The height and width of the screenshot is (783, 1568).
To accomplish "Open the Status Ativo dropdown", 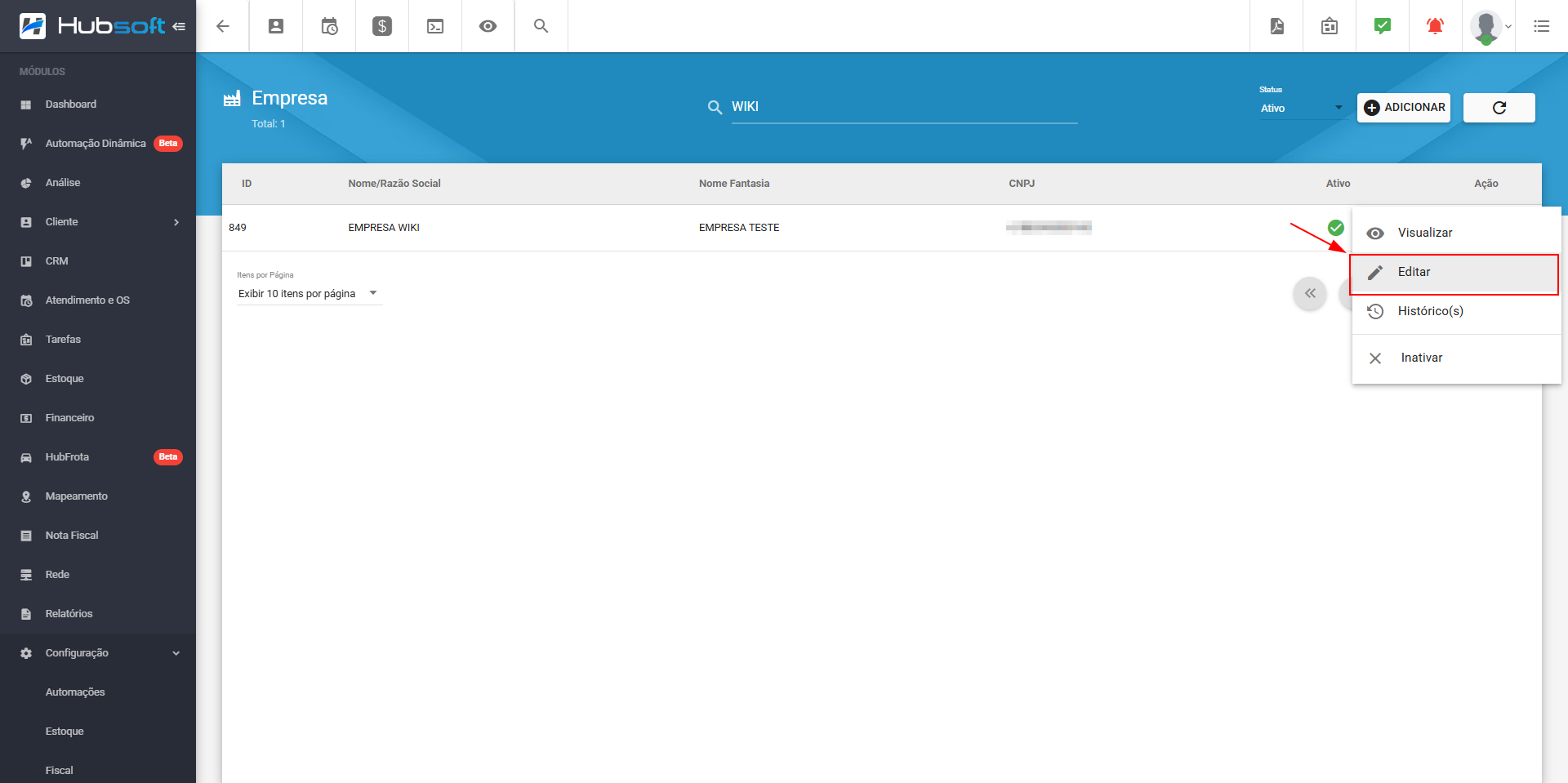I will point(1302,108).
